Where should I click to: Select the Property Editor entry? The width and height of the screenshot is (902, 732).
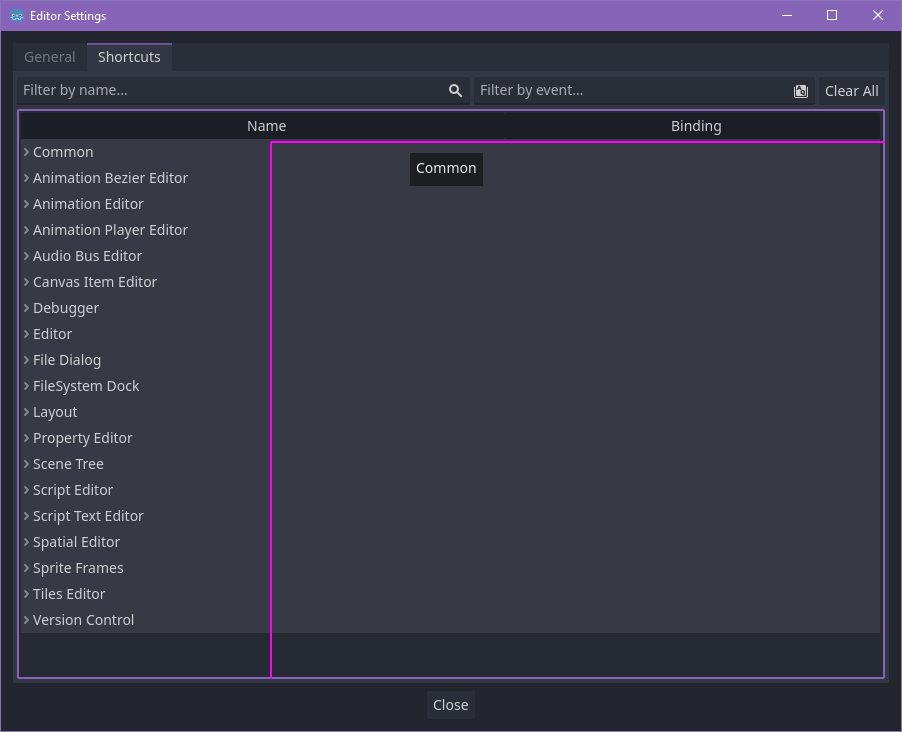(82, 437)
